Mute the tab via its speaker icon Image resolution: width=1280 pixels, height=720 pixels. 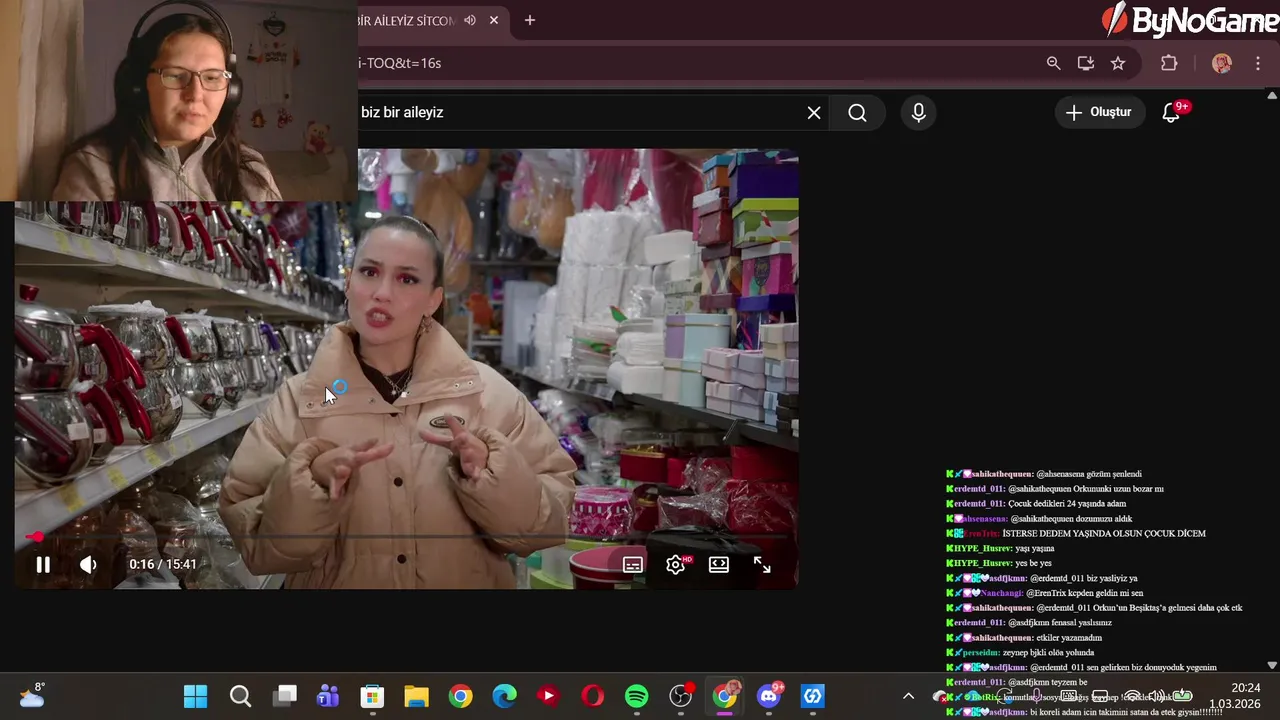(x=470, y=20)
